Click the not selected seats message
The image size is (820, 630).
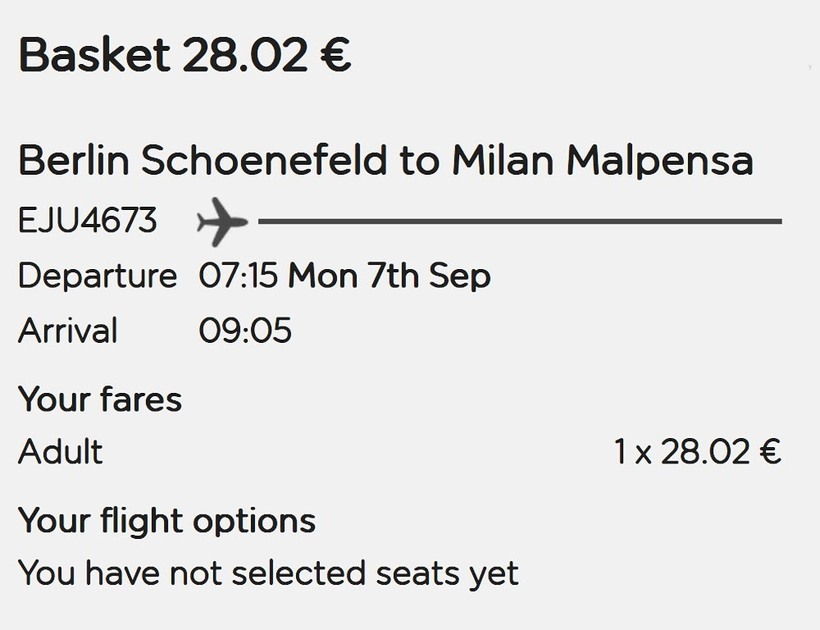268,573
